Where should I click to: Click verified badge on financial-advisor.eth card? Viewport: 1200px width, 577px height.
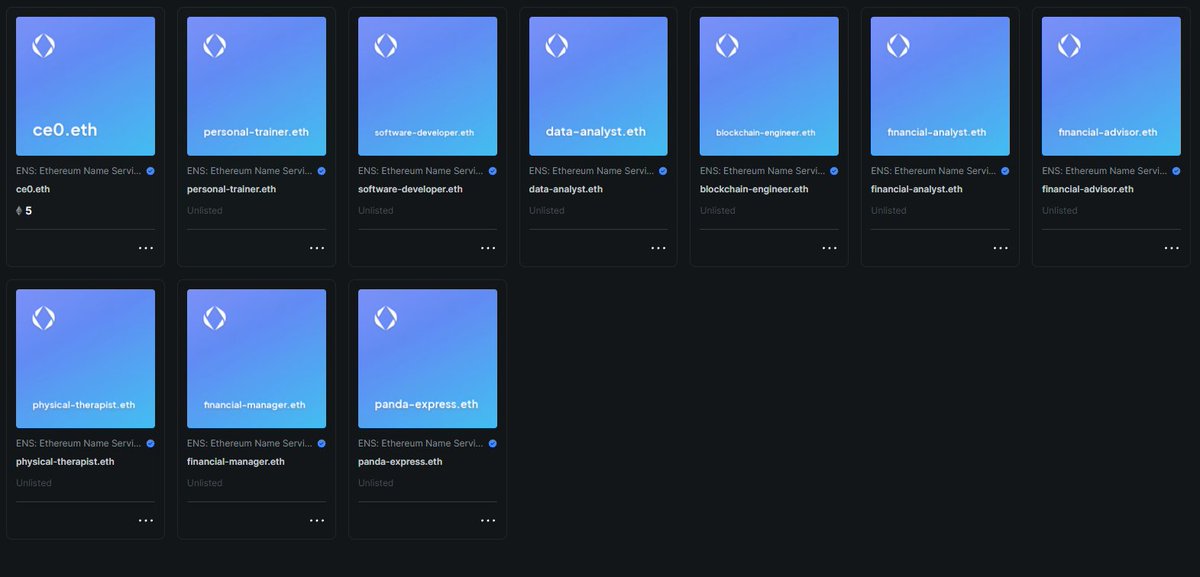1176,171
